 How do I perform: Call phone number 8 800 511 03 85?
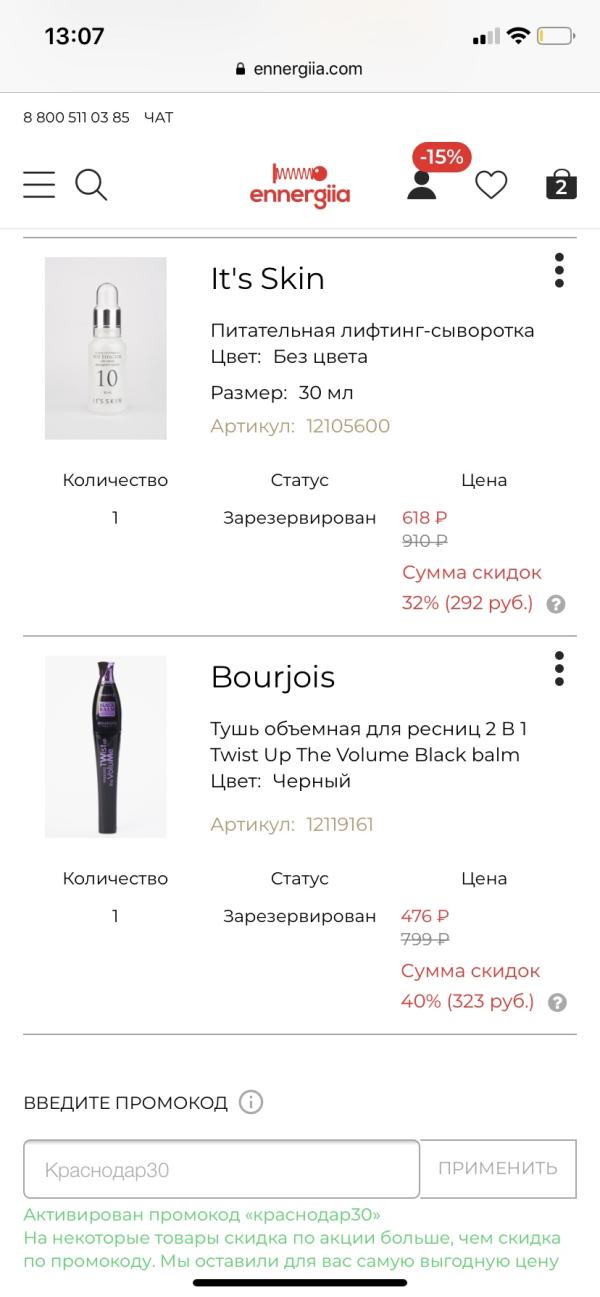point(76,117)
